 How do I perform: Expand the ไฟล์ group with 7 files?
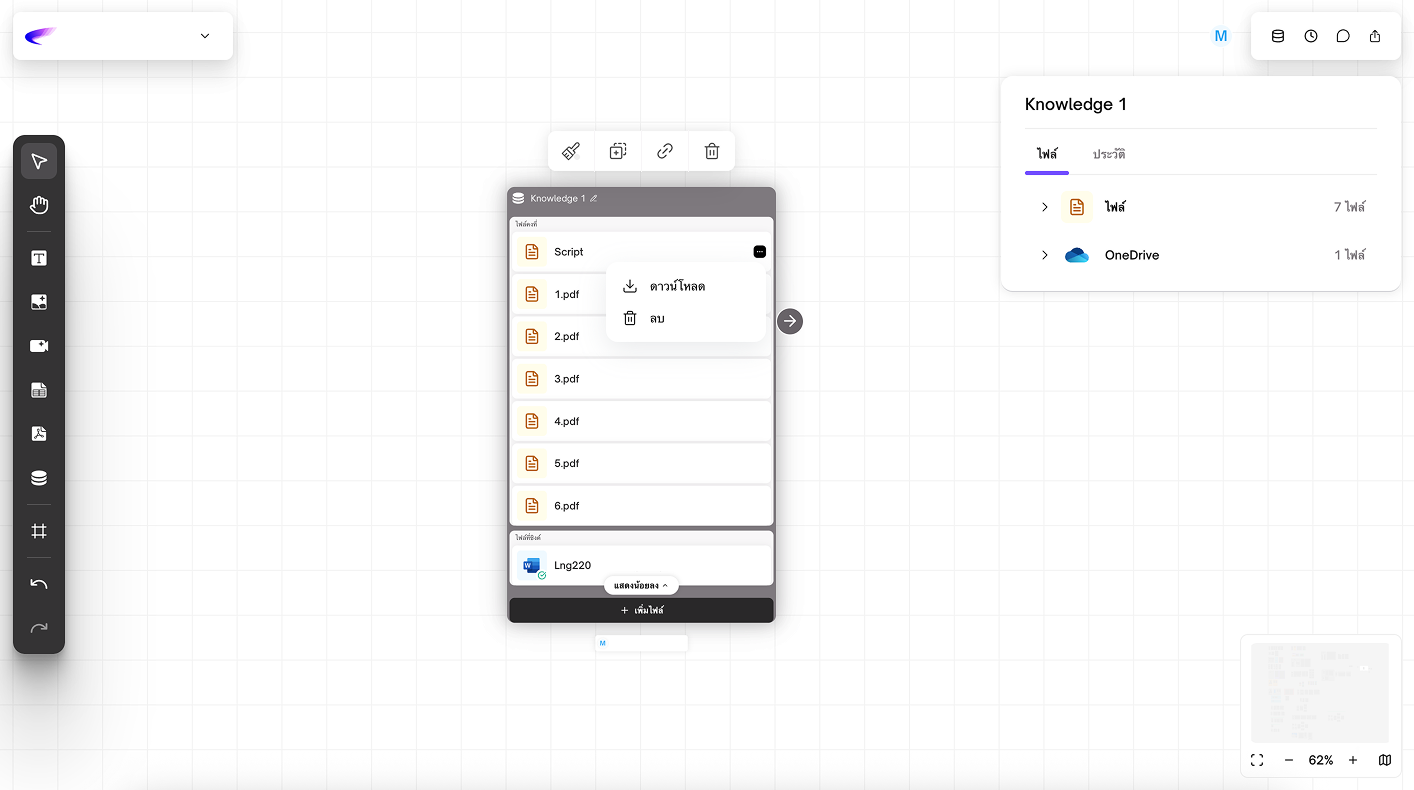click(x=1044, y=207)
